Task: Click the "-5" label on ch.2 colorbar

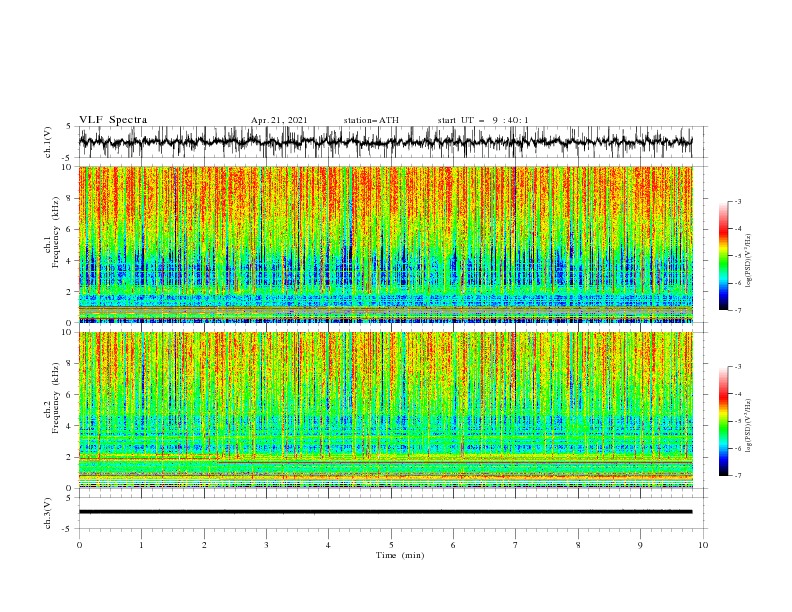Action: pos(738,421)
